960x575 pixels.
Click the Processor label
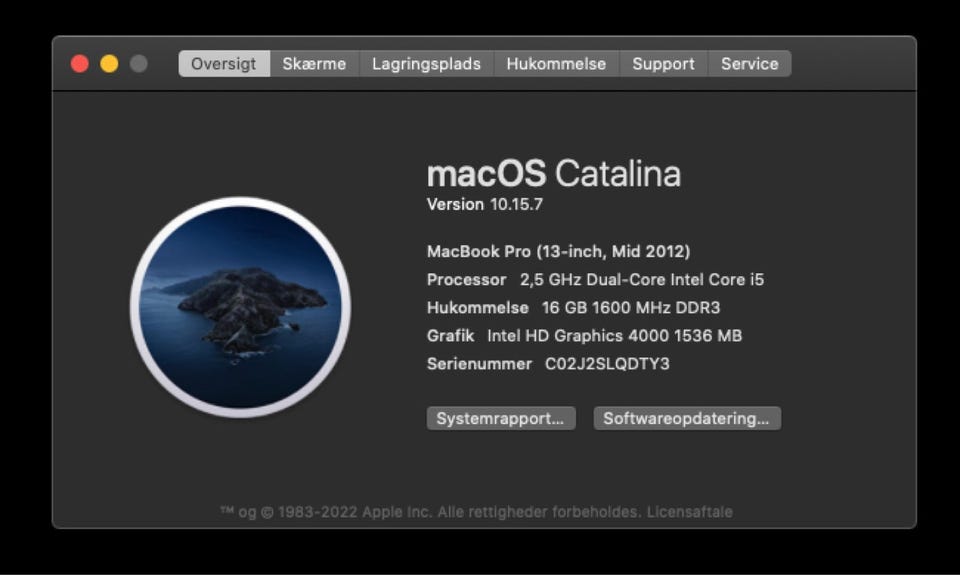(467, 280)
